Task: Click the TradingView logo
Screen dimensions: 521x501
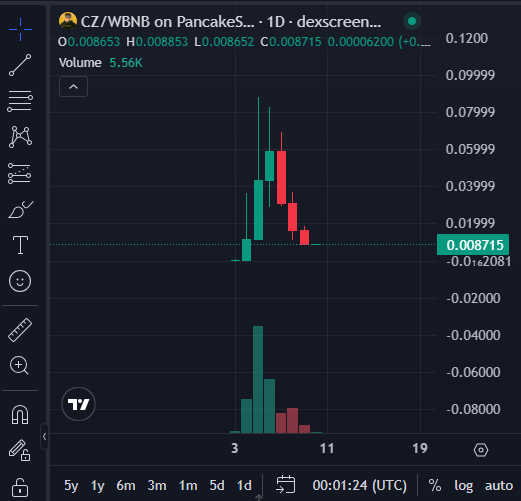Action: 78,404
